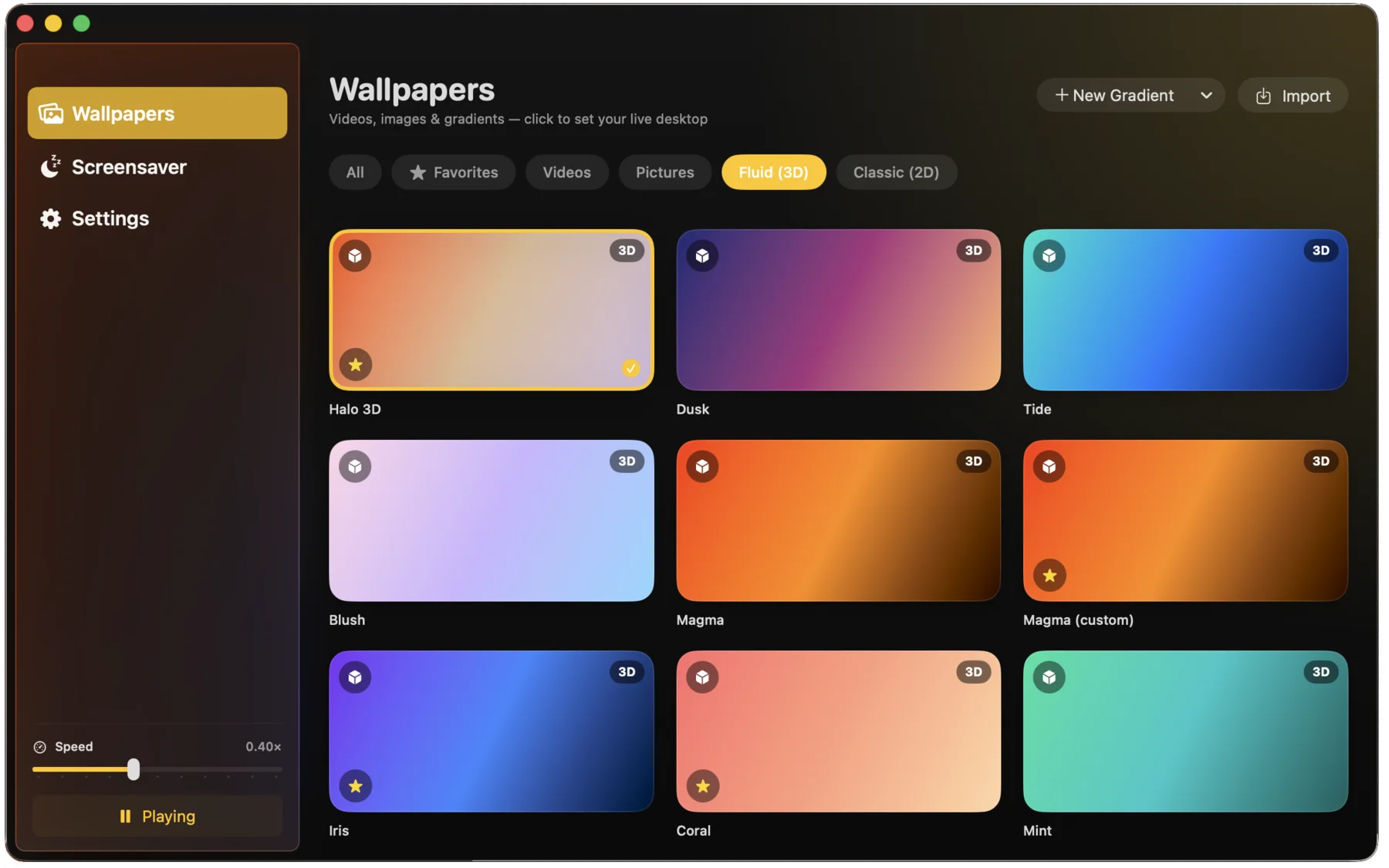Click the 0.40x speed value

coord(263,747)
